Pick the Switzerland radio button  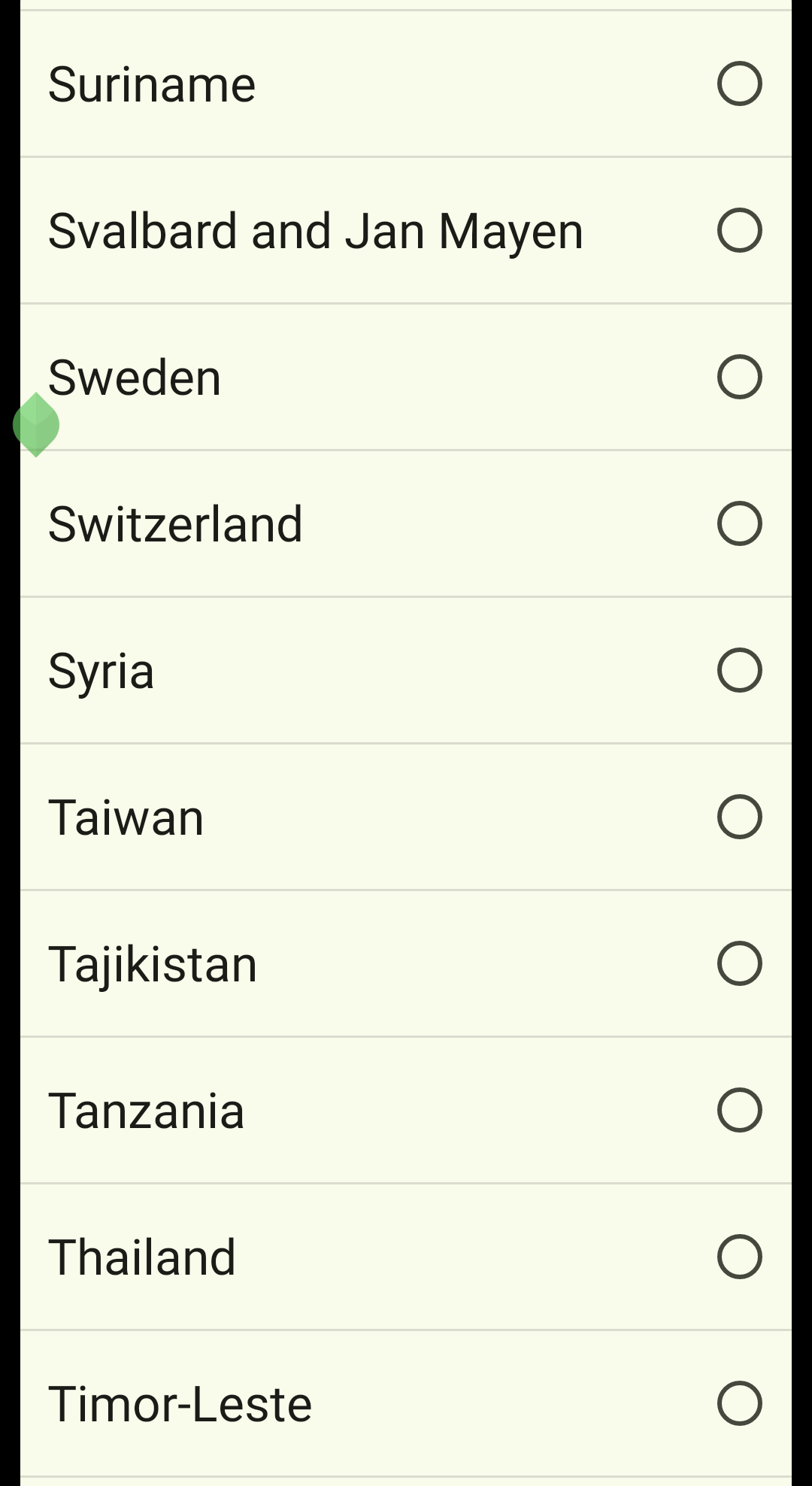coord(740,523)
